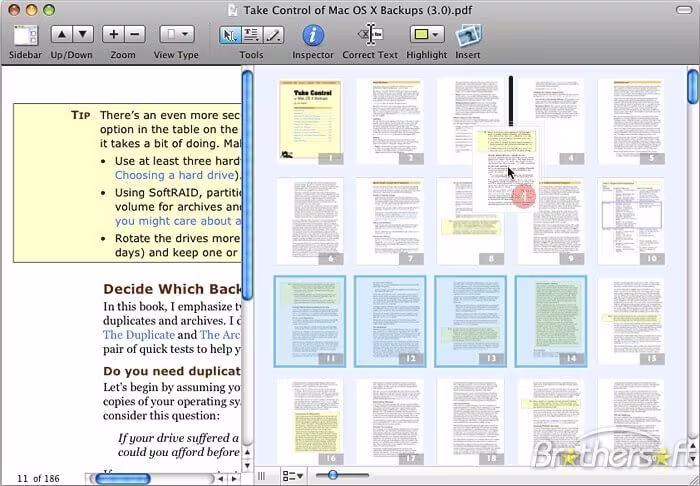Grab the sidebar resize grip handle
The width and height of the screenshot is (700, 486).
262,476
